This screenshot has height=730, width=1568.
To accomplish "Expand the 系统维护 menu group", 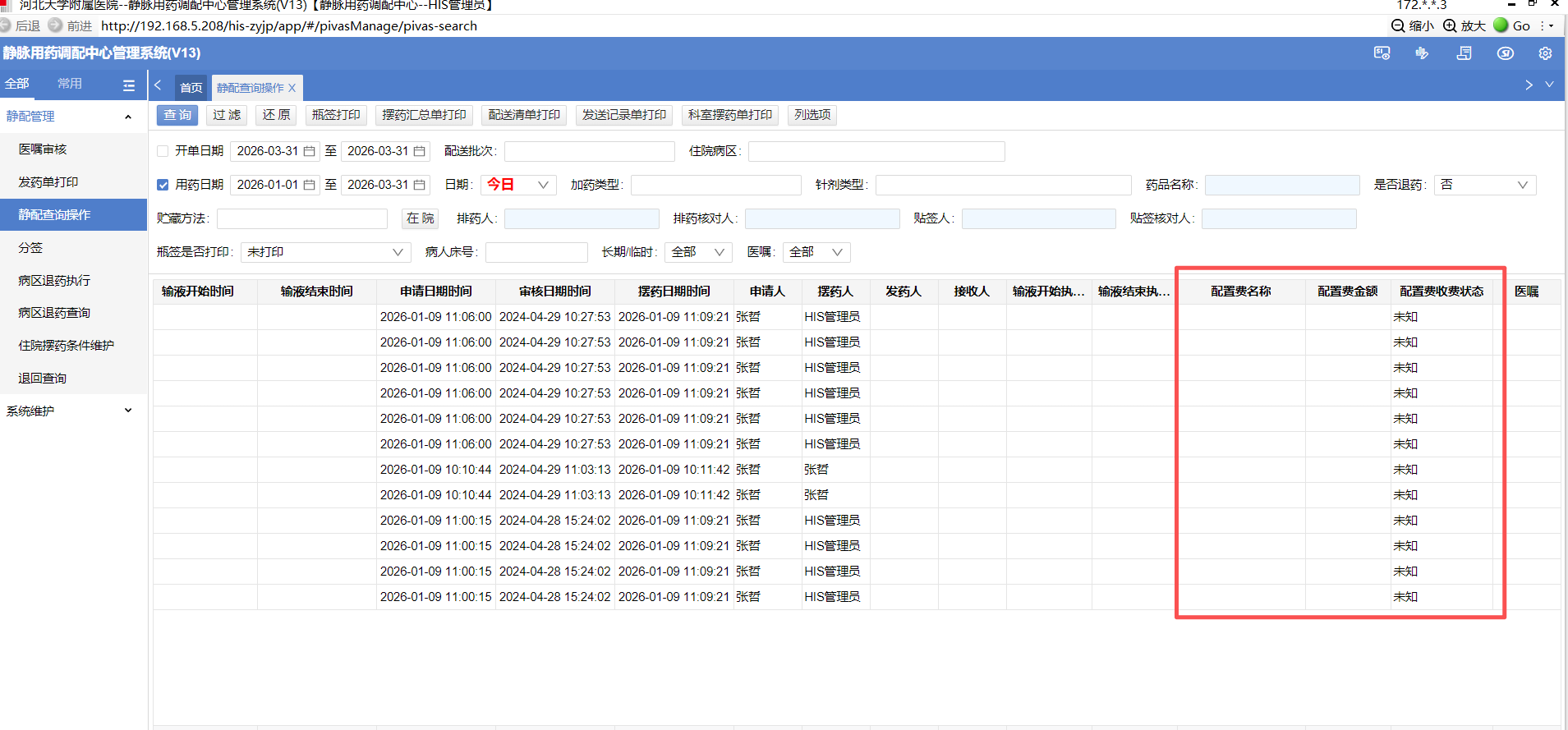I will 73,411.
